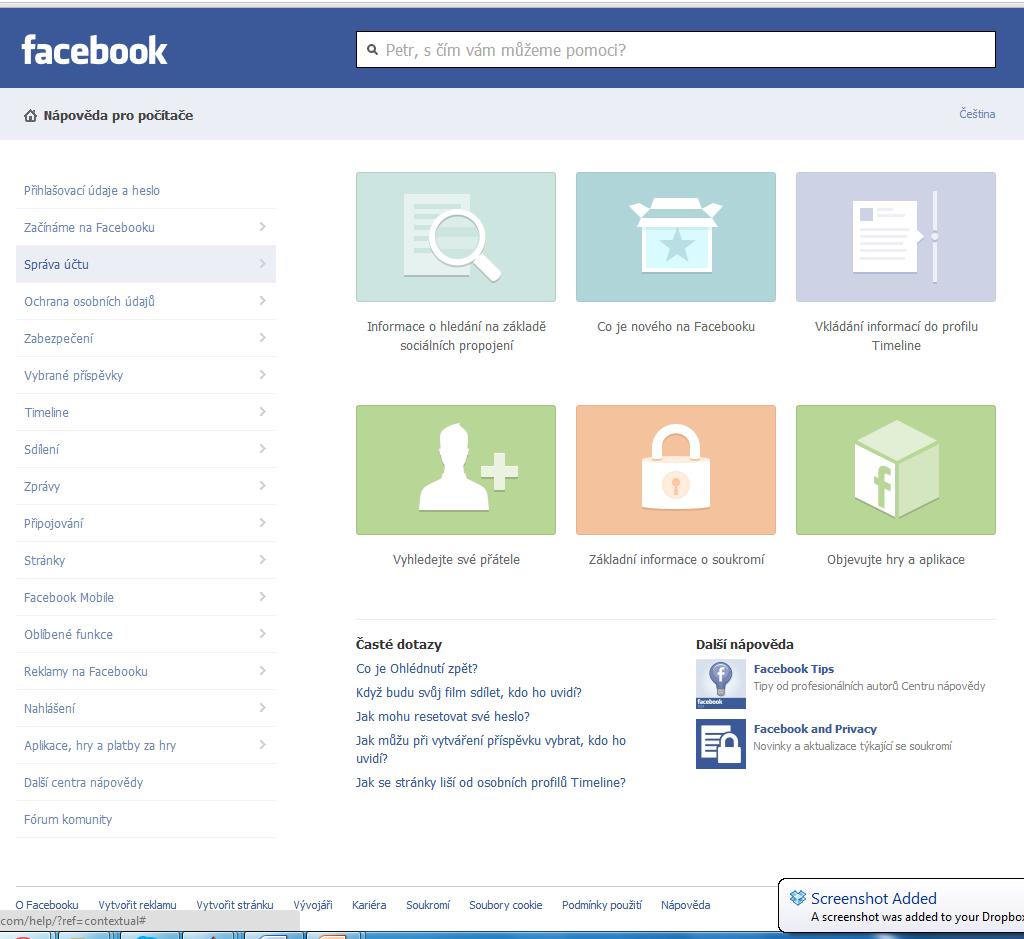Open the padlock privacy basics tile

pos(676,470)
